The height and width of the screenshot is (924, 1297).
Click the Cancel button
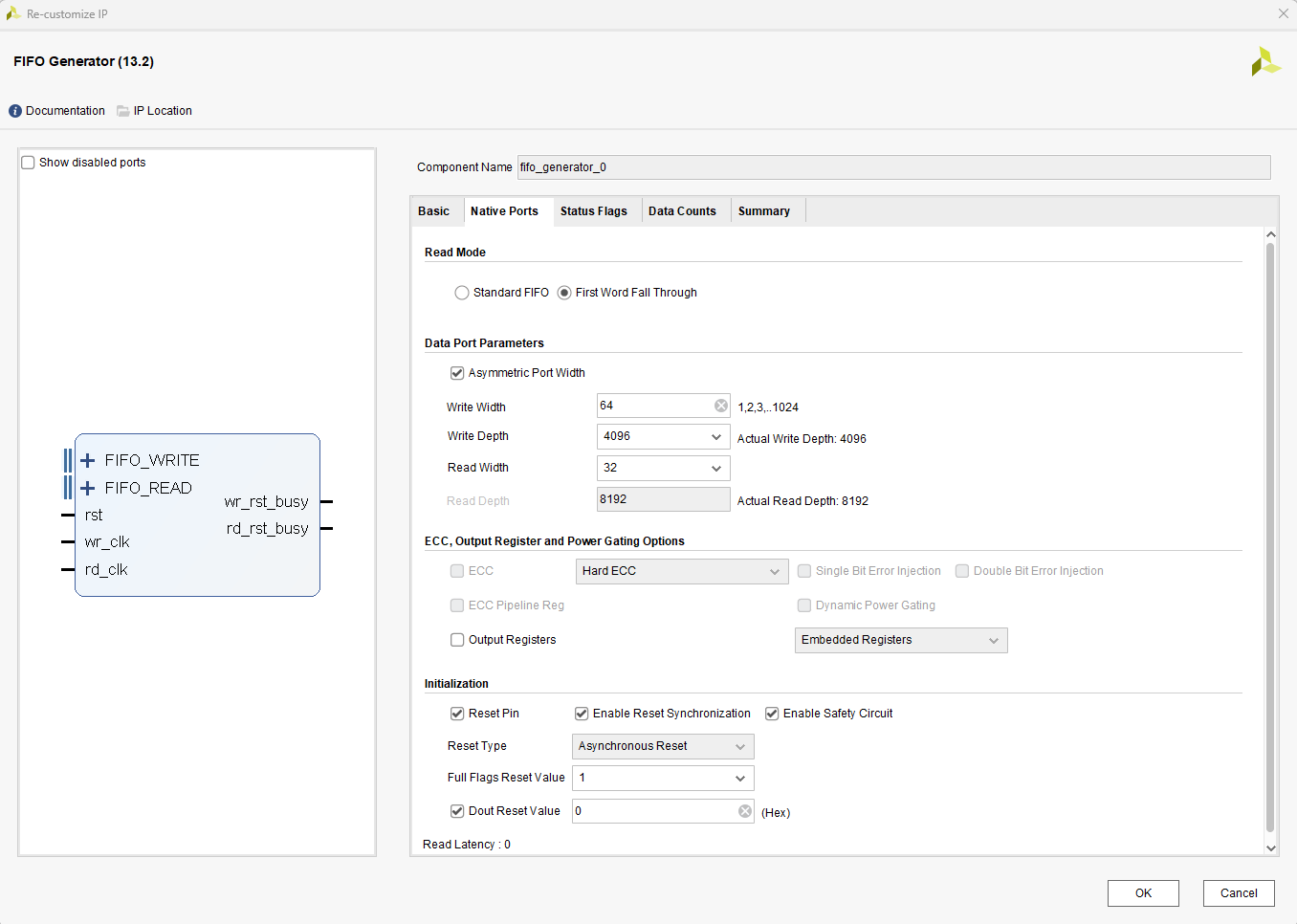coord(1239,893)
